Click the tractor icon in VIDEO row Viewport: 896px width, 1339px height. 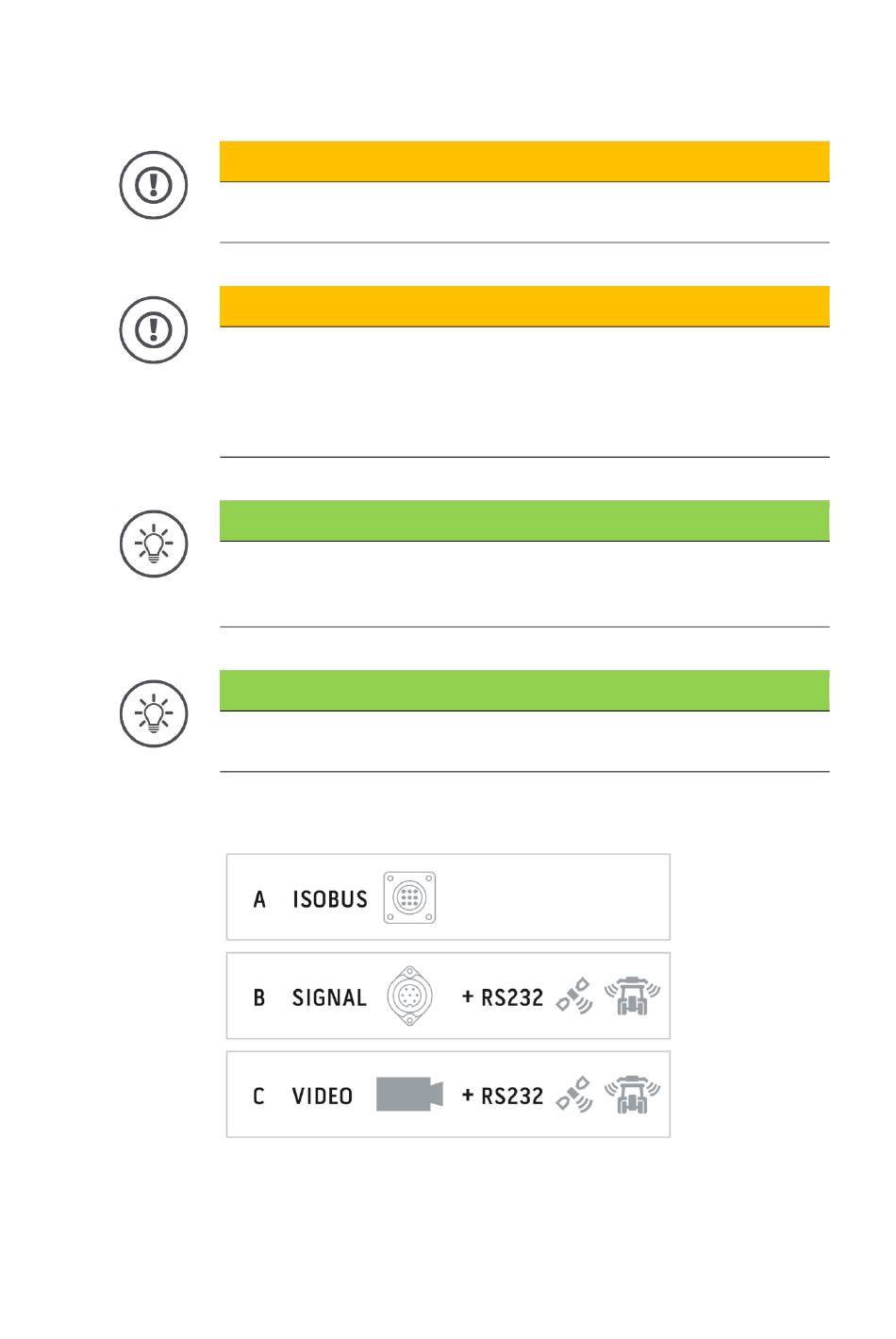(632, 1095)
